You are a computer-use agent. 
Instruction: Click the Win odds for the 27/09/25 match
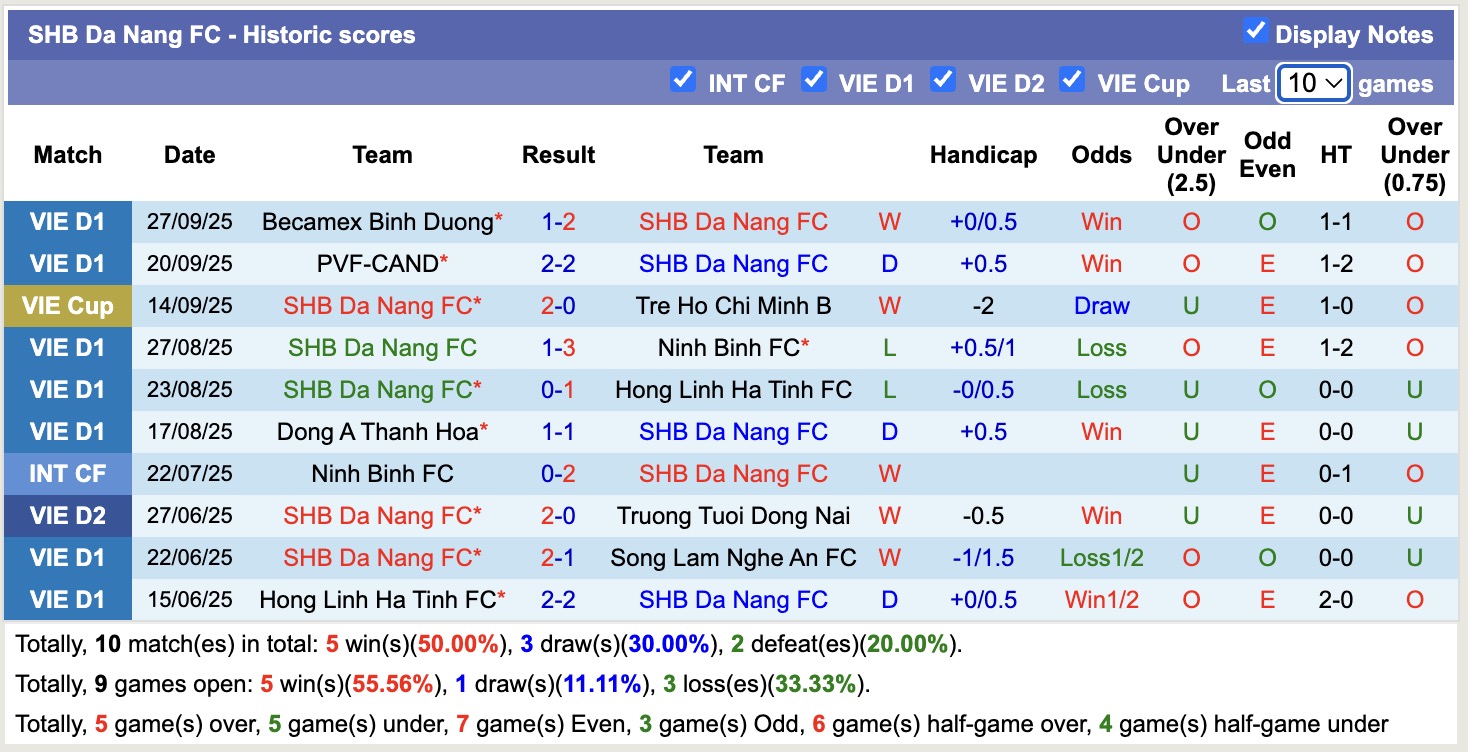click(x=1101, y=222)
